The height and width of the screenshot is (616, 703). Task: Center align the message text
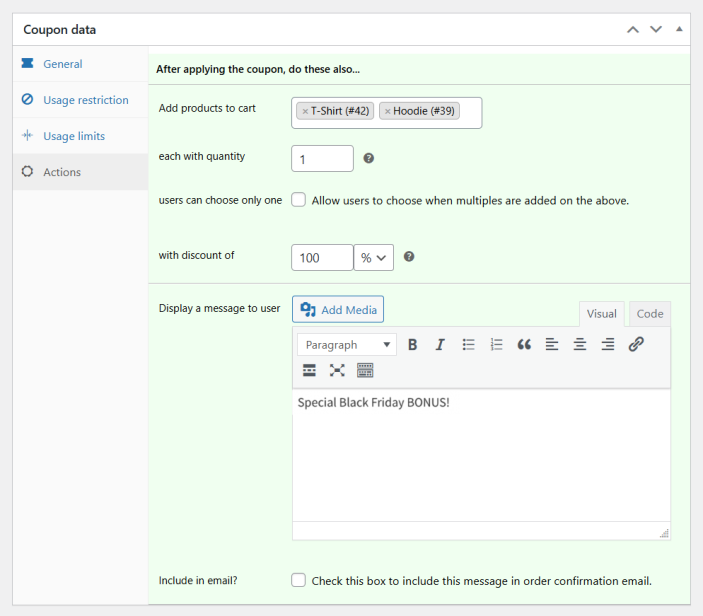[x=580, y=345]
